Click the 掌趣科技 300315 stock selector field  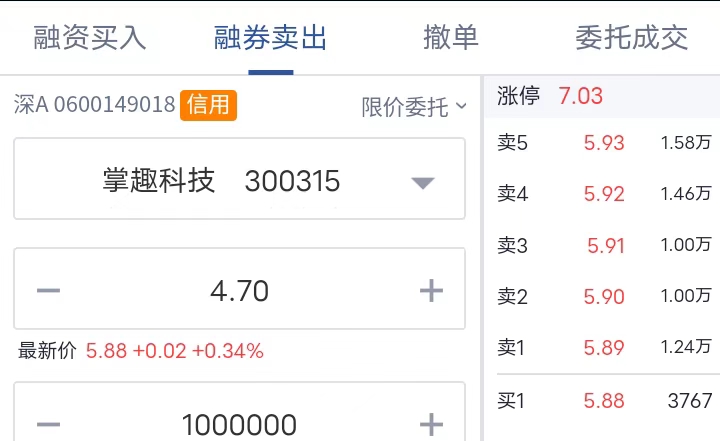point(239,179)
